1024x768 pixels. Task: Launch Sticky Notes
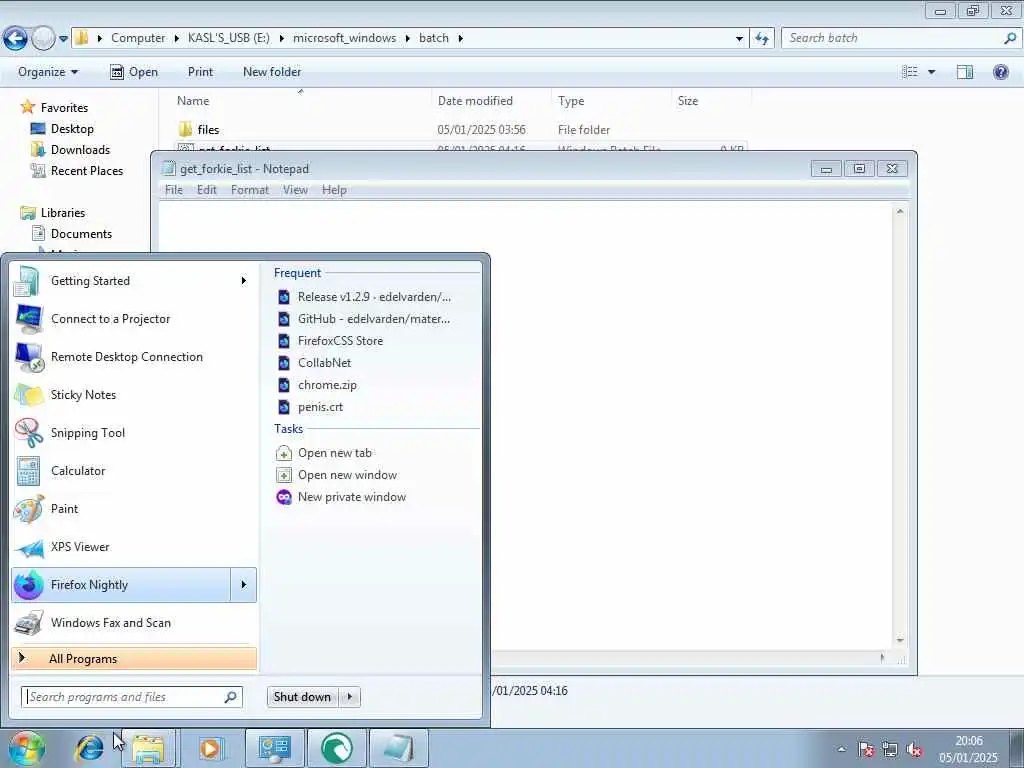click(134, 394)
